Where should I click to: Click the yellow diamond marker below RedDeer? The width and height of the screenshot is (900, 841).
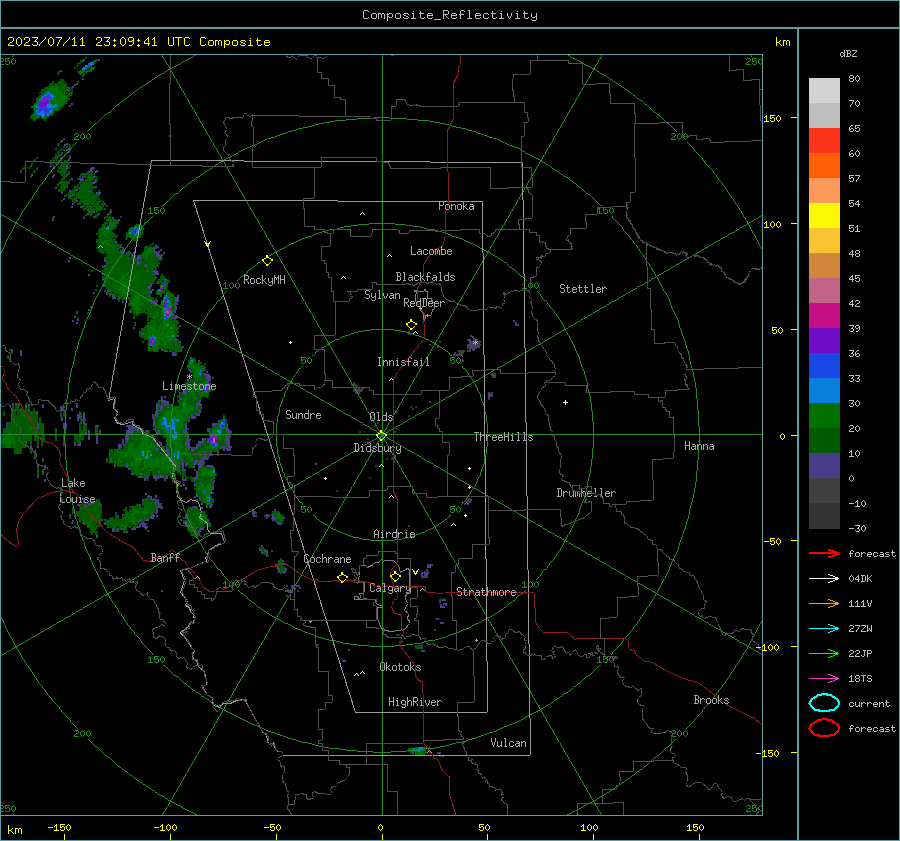411,325
